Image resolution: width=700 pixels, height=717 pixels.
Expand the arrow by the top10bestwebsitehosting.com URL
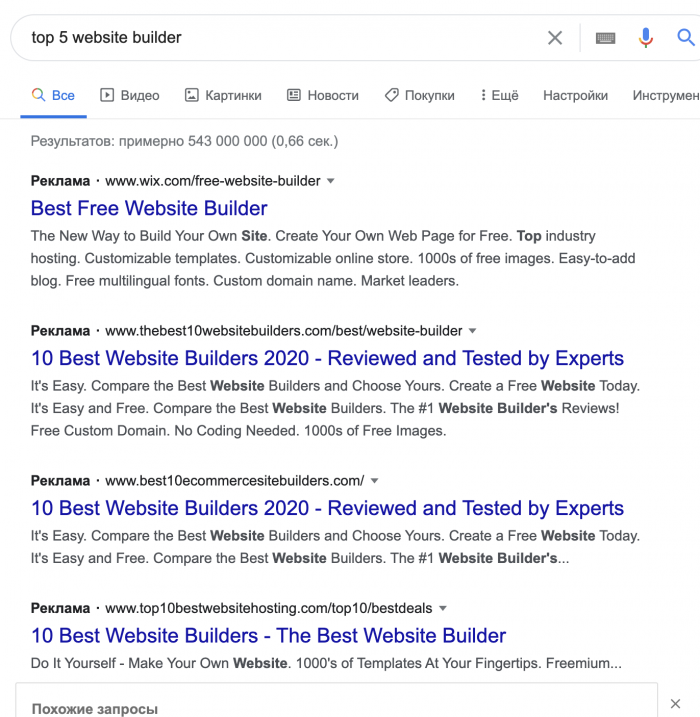(x=443, y=609)
